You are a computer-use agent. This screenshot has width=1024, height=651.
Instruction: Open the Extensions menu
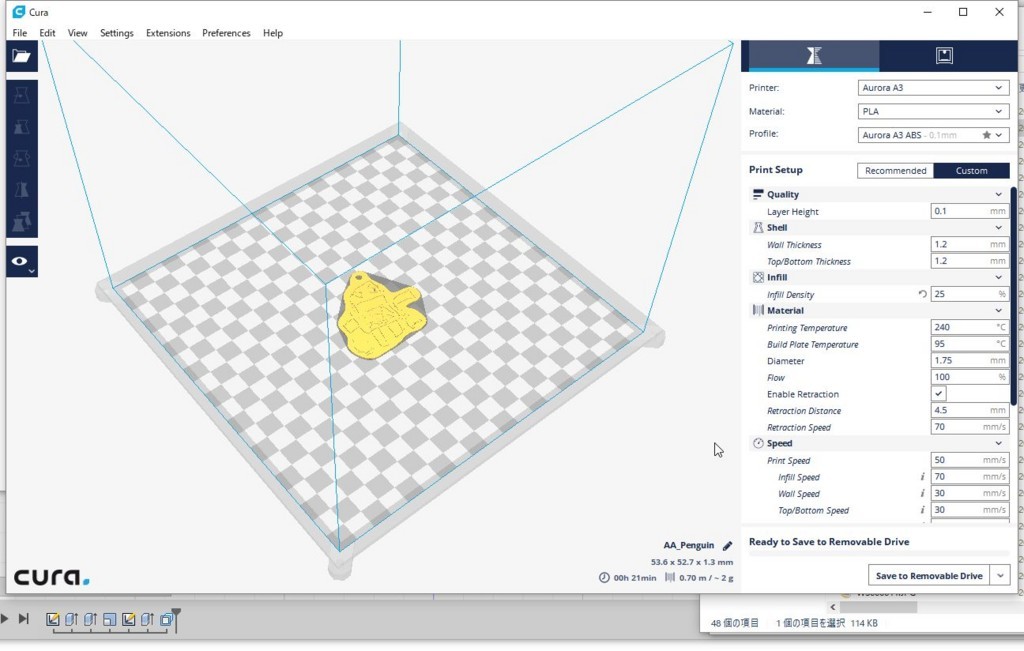[x=168, y=33]
